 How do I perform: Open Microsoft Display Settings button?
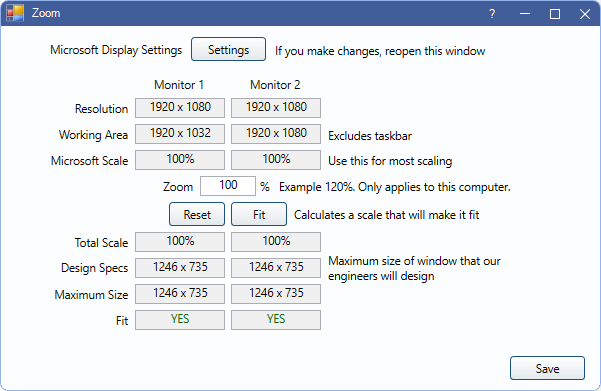click(228, 49)
